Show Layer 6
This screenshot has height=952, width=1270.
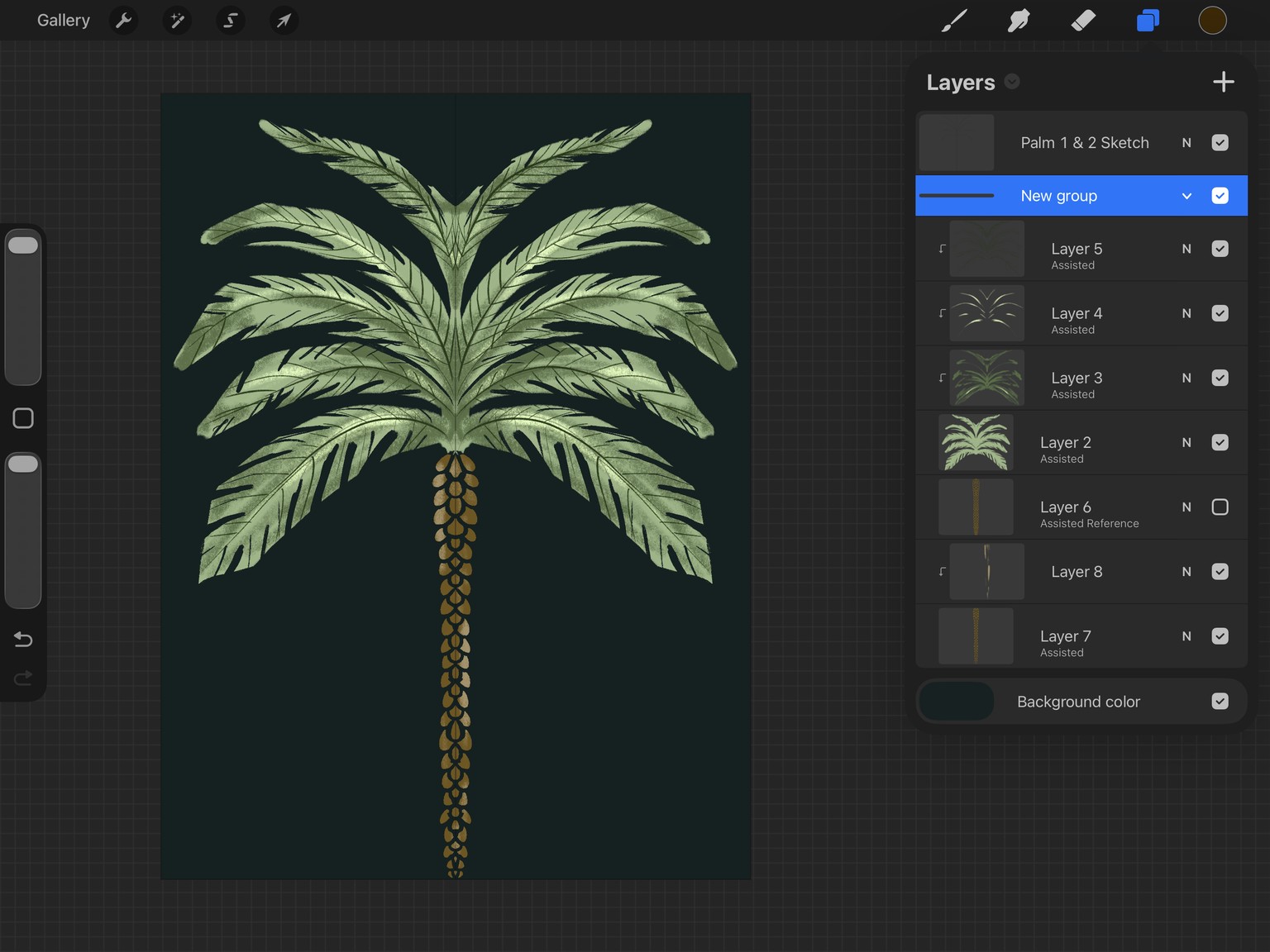click(1220, 507)
